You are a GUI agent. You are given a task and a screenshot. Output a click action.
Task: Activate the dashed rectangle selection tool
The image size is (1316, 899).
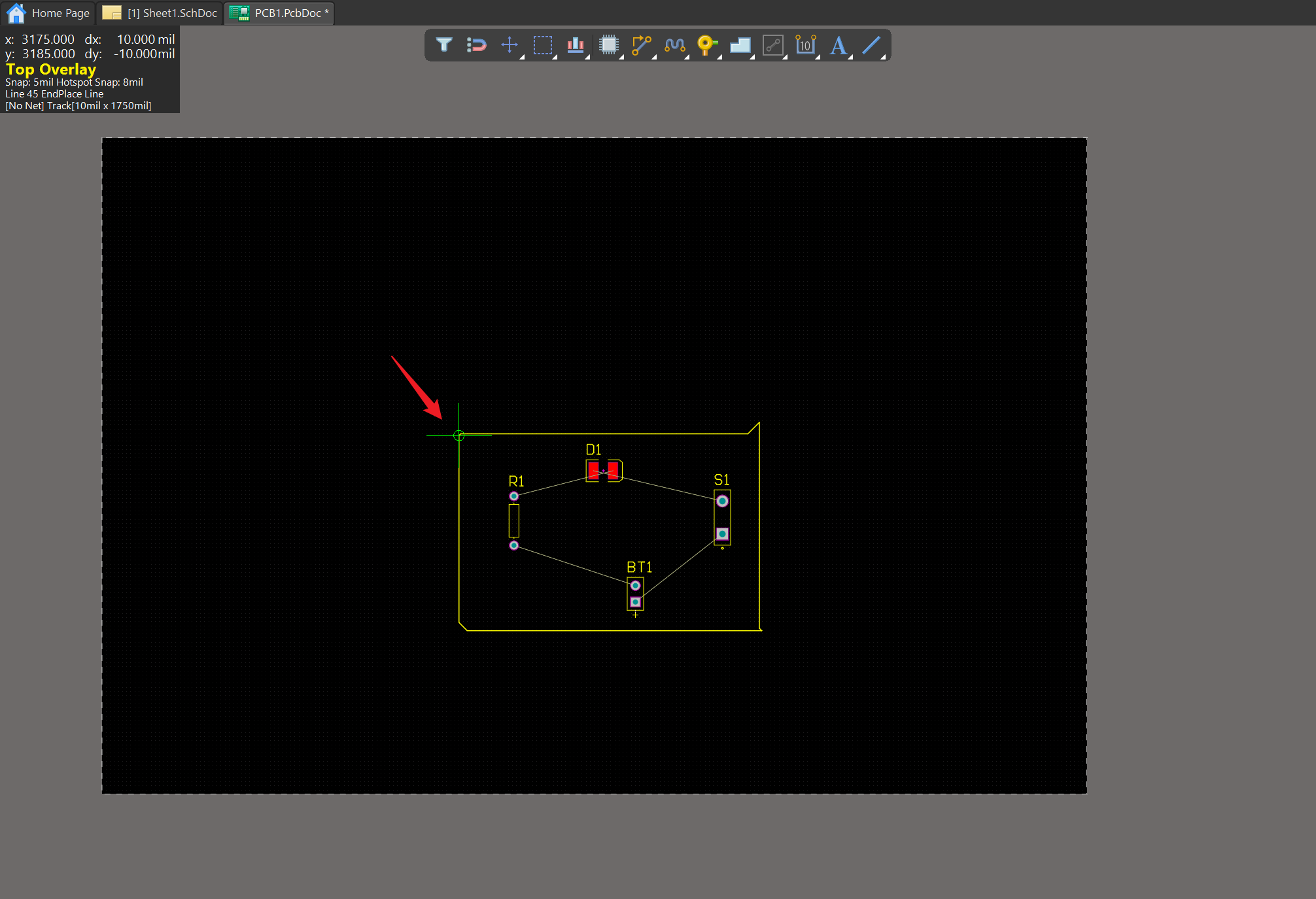click(542, 45)
